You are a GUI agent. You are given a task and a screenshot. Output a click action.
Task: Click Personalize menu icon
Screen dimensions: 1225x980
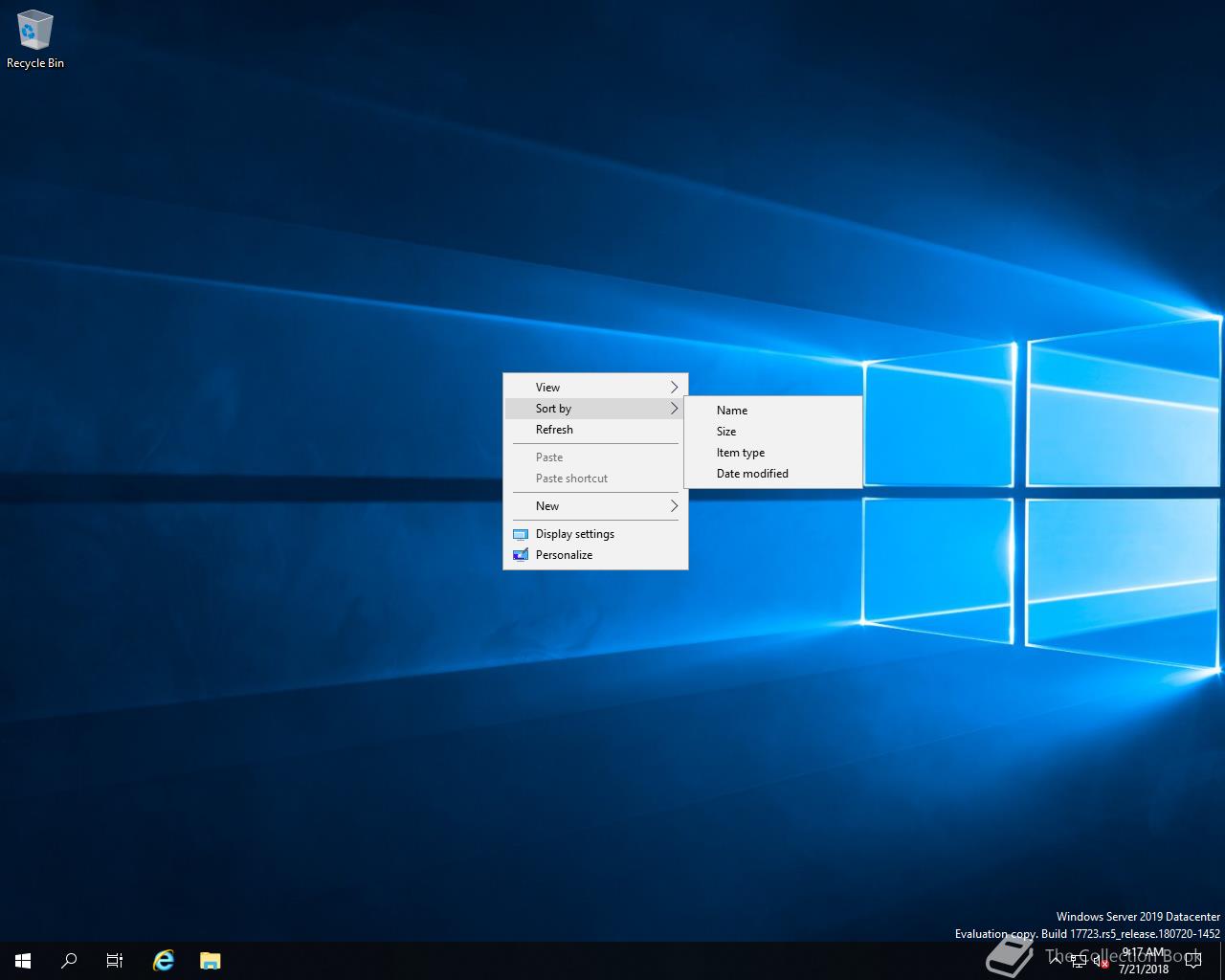pyautogui.click(x=521, y=555)
